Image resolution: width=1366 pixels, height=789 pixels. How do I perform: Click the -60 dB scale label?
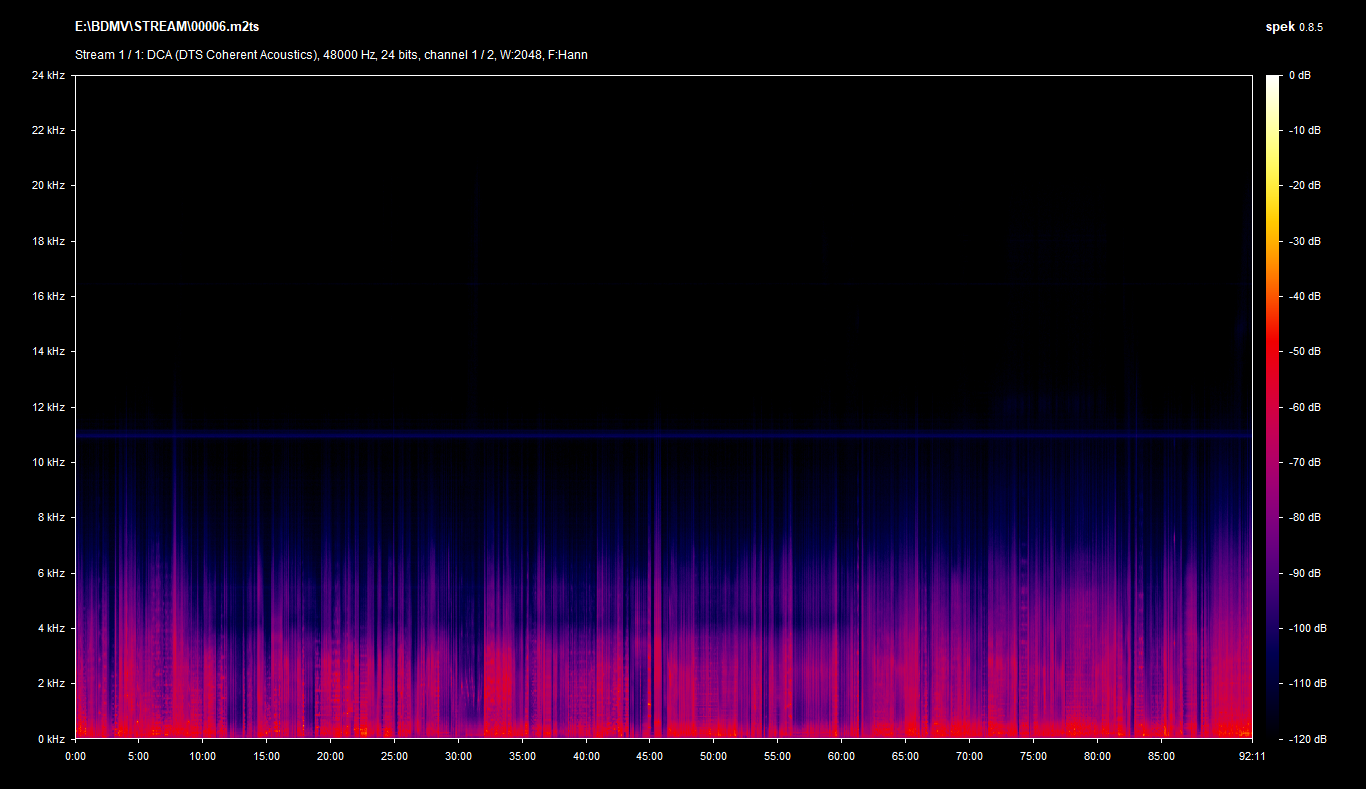1304,407
